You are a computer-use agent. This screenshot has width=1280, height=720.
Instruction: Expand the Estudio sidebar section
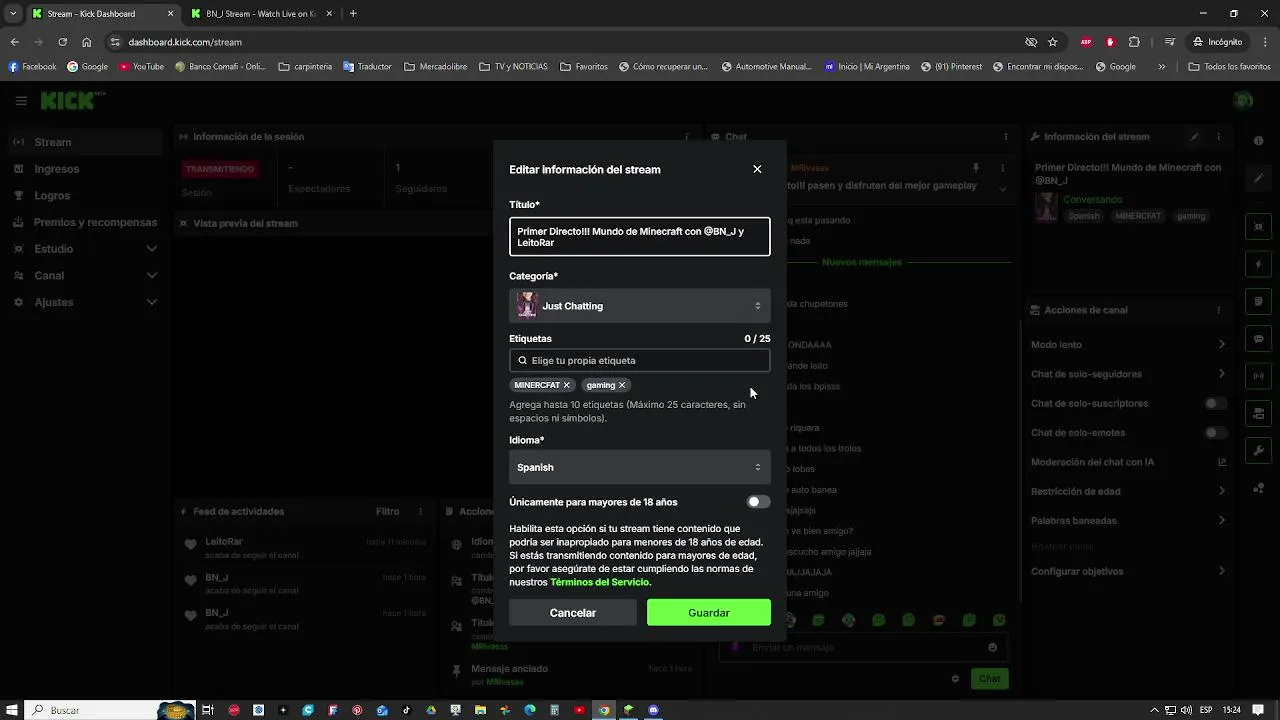(85, 249)
